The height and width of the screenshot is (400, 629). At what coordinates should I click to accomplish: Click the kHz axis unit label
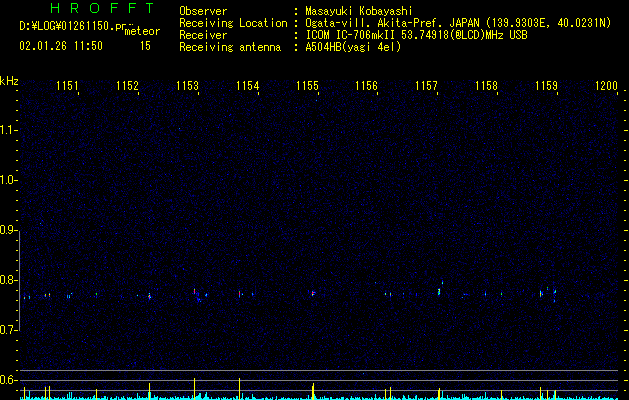[x=9, y=81]
